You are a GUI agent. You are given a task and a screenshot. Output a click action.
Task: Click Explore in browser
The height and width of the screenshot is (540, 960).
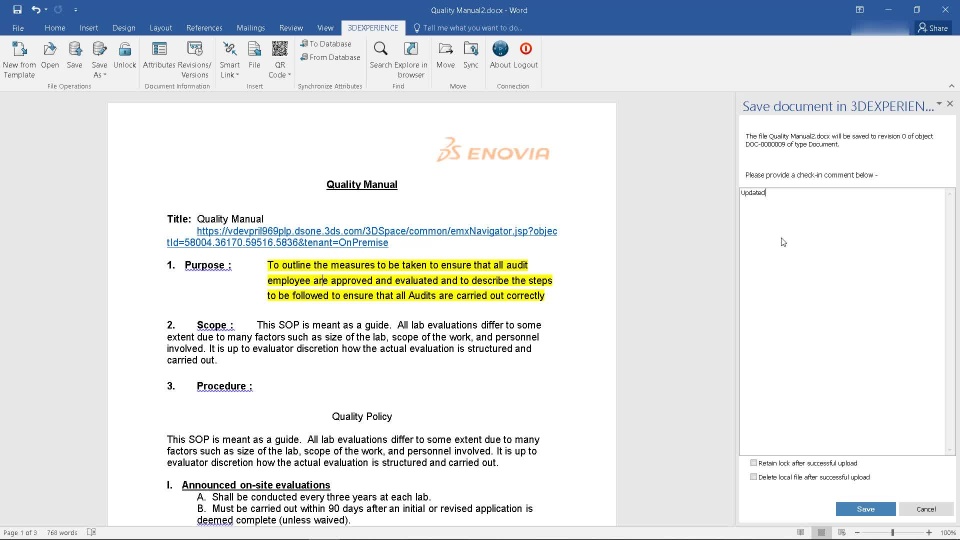click(411, 59)
